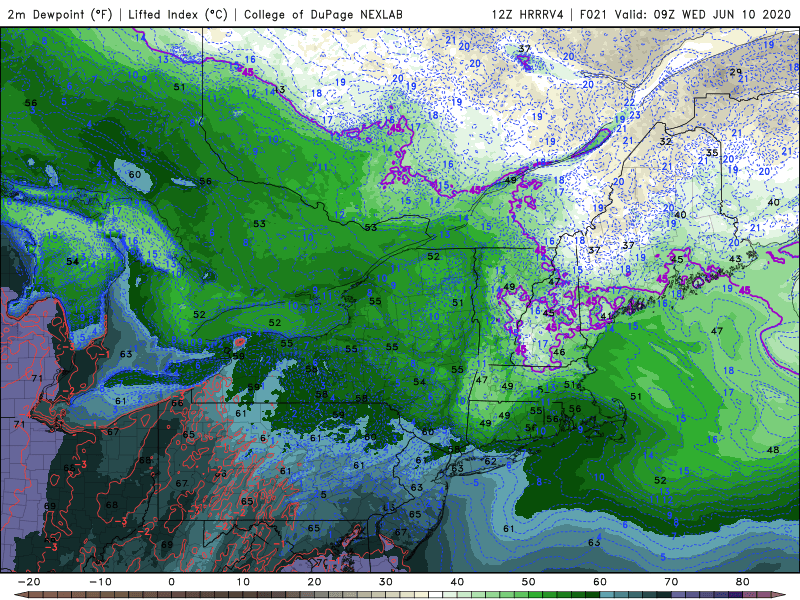
Task: Click the black "48" dewpoint value over the ocean
Action: [773, 449]
